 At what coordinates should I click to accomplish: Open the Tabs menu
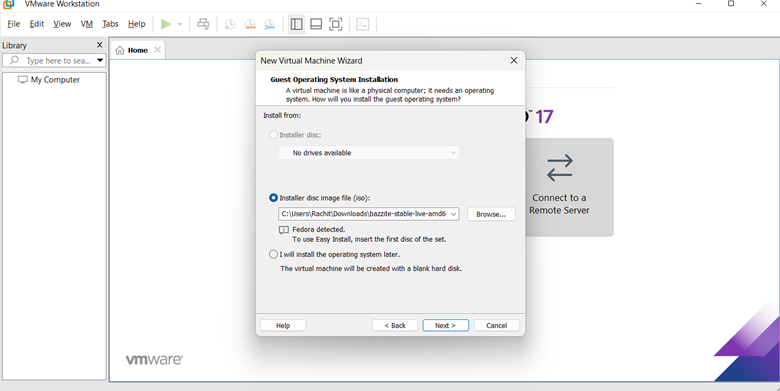tap(110, 24)
